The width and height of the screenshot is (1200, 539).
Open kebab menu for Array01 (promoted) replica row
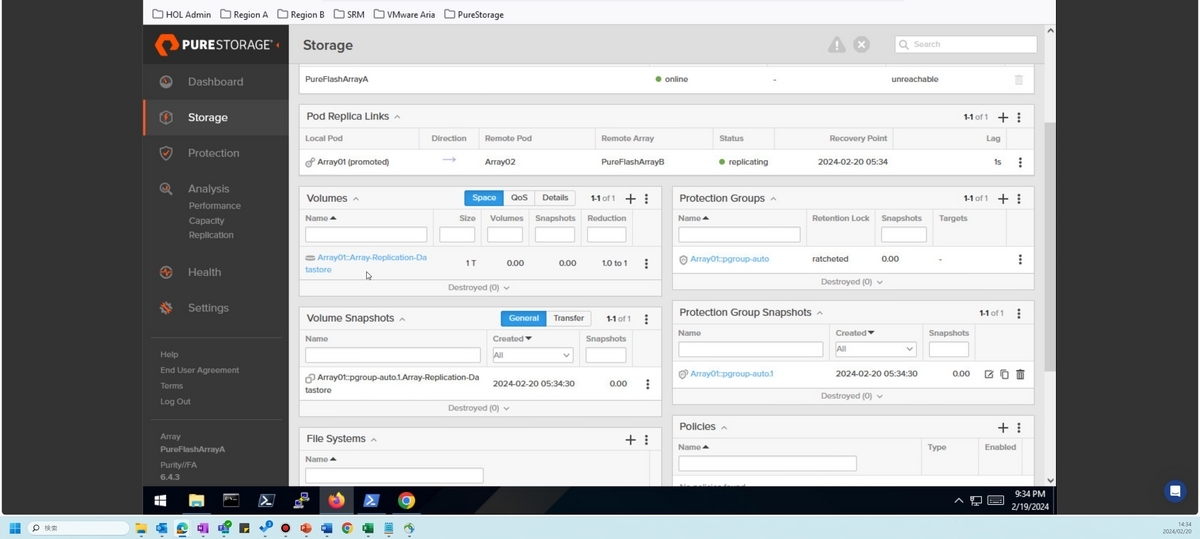[1020, 162]
